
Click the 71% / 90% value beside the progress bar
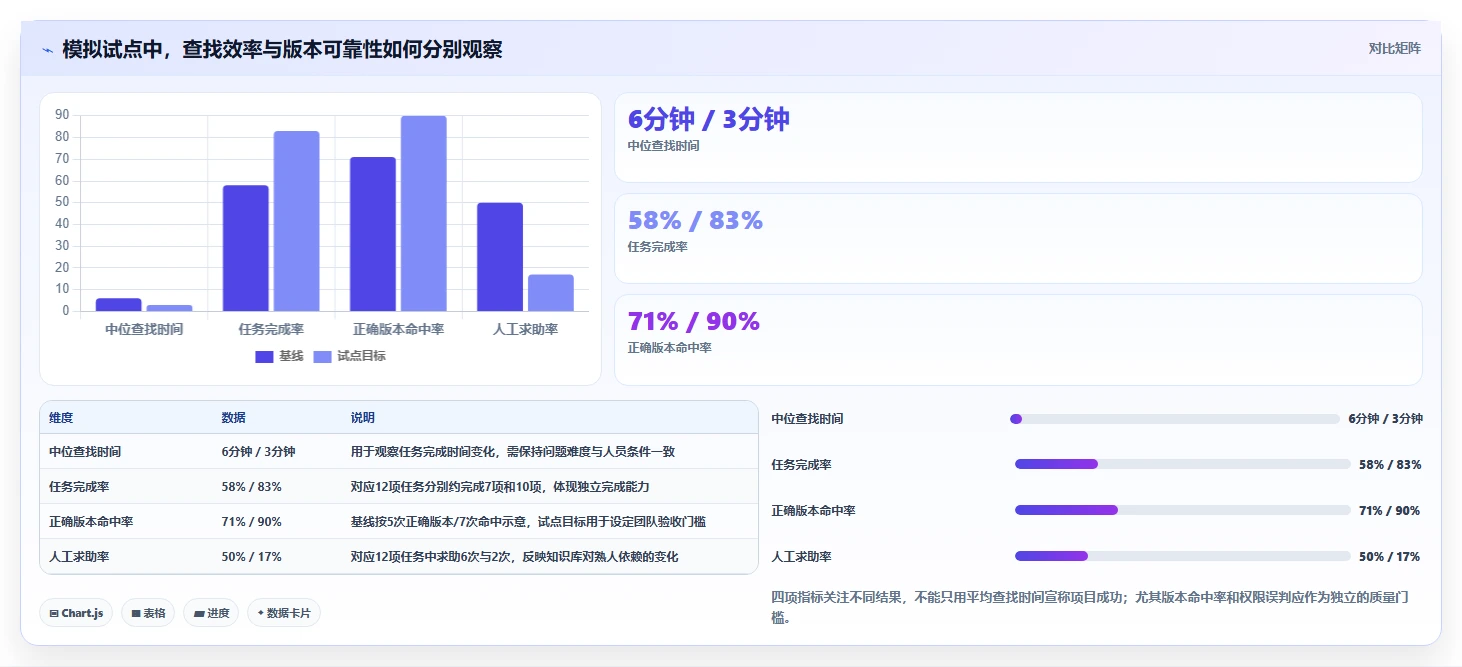click(1389, 511)
